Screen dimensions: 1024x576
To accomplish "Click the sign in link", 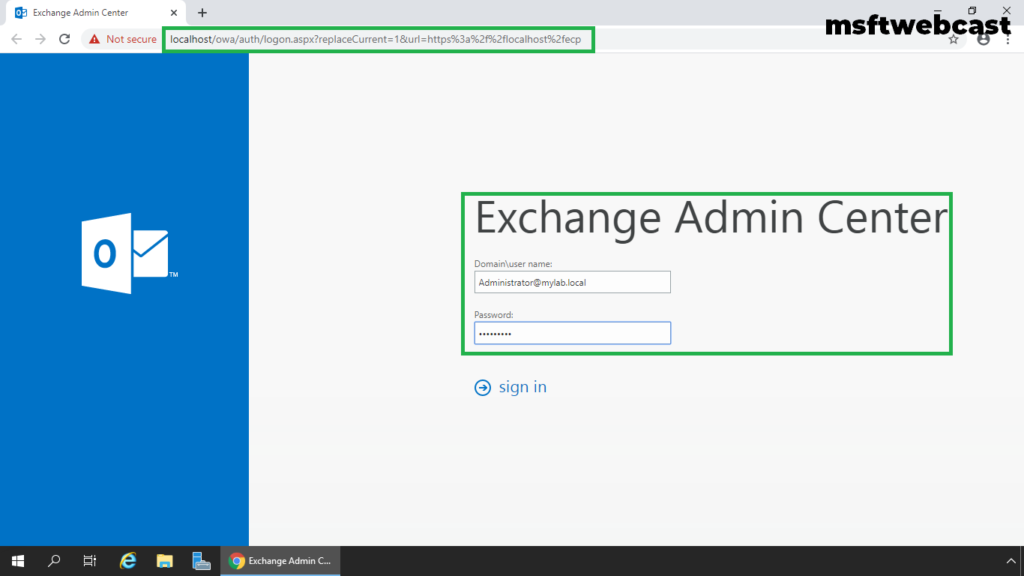I will 522,387.
